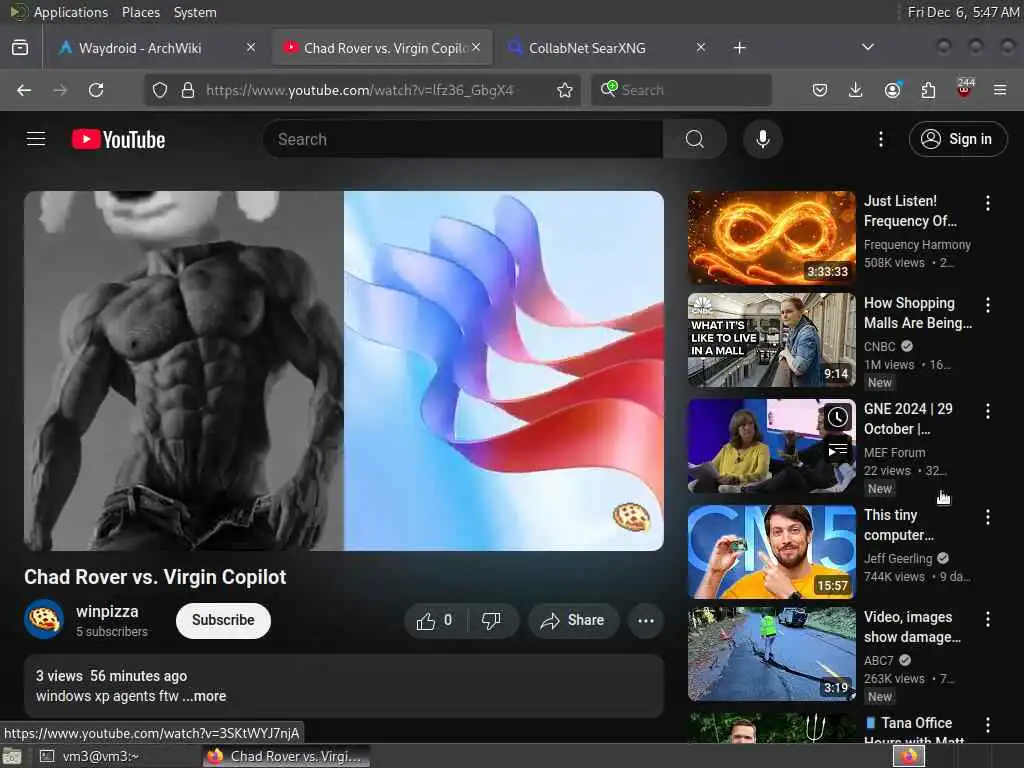Image resolution: width=1024 pixels, height=768 pixels.
Task: Open more actions ellipsis beside Share
Action: click(x=646, y=620)
